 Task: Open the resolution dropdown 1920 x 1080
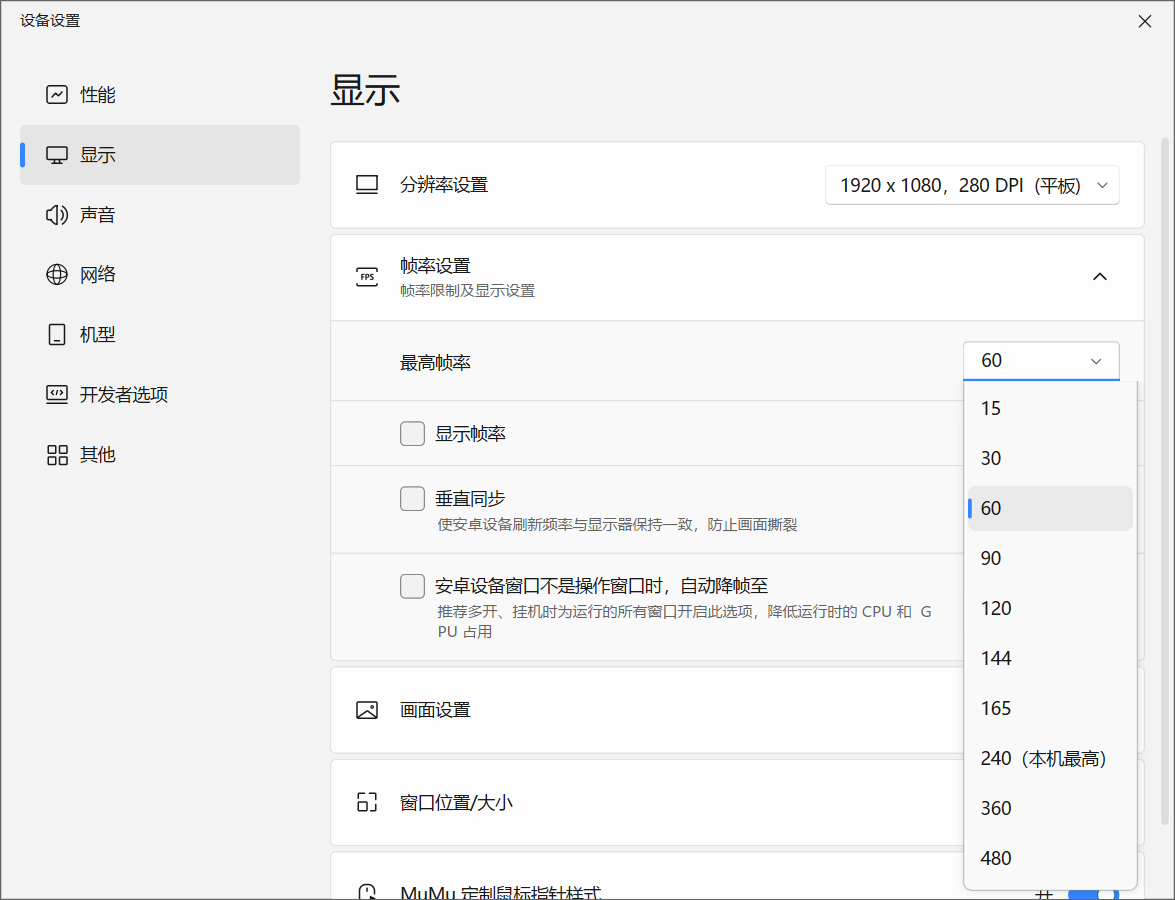click(x=972, y=185)
